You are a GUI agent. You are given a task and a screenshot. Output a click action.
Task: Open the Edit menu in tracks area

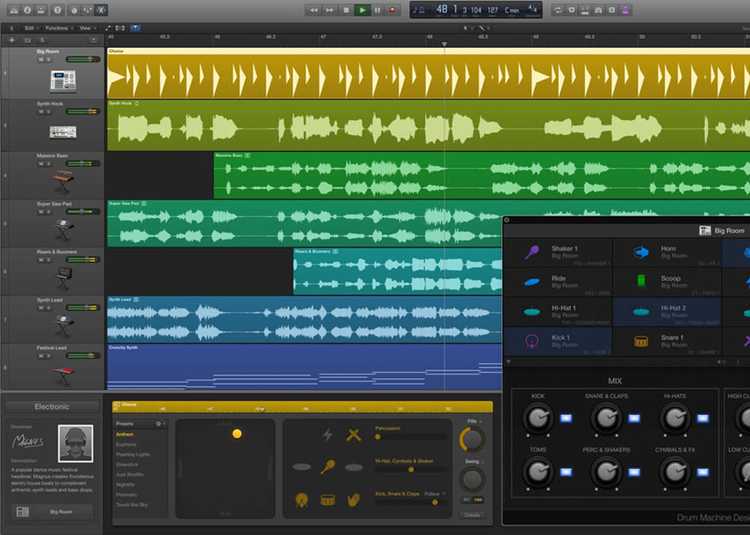(x=29, y=28)
